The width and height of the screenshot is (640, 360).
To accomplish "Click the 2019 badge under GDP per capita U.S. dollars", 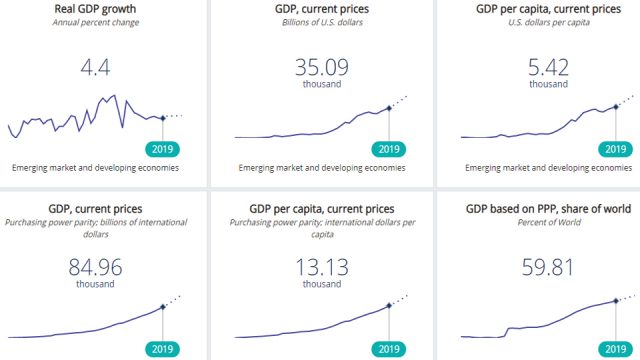I will tap(616, 149).
